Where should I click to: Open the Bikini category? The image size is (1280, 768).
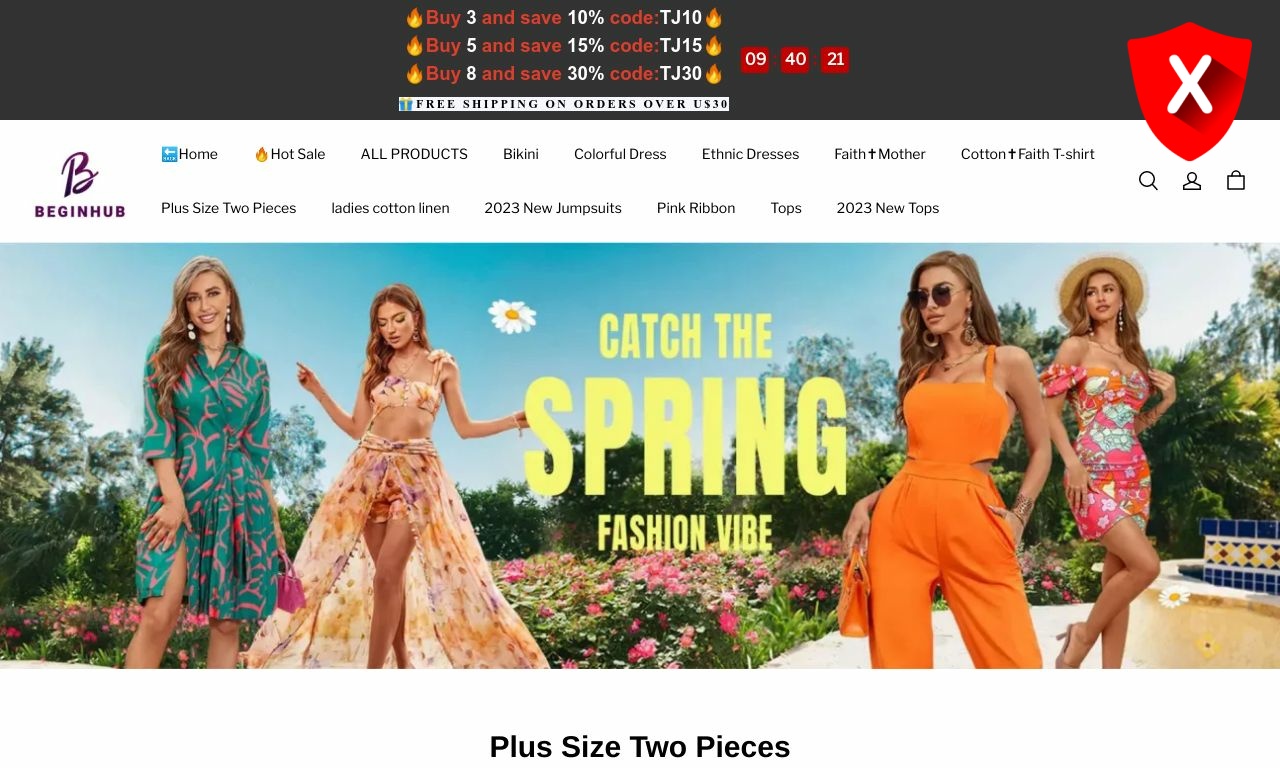pos(521,154)
